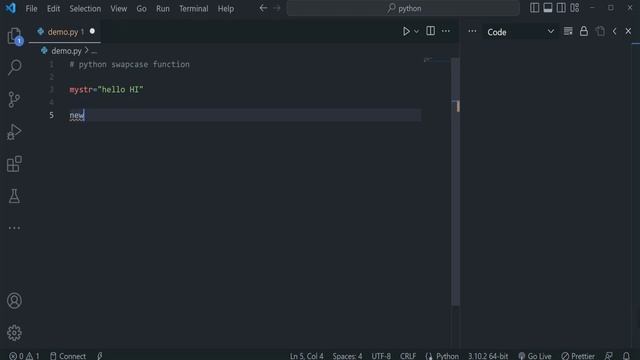Open feedback icon in status bar
This screenshot has height=360, width=640.
click(609, 356)
